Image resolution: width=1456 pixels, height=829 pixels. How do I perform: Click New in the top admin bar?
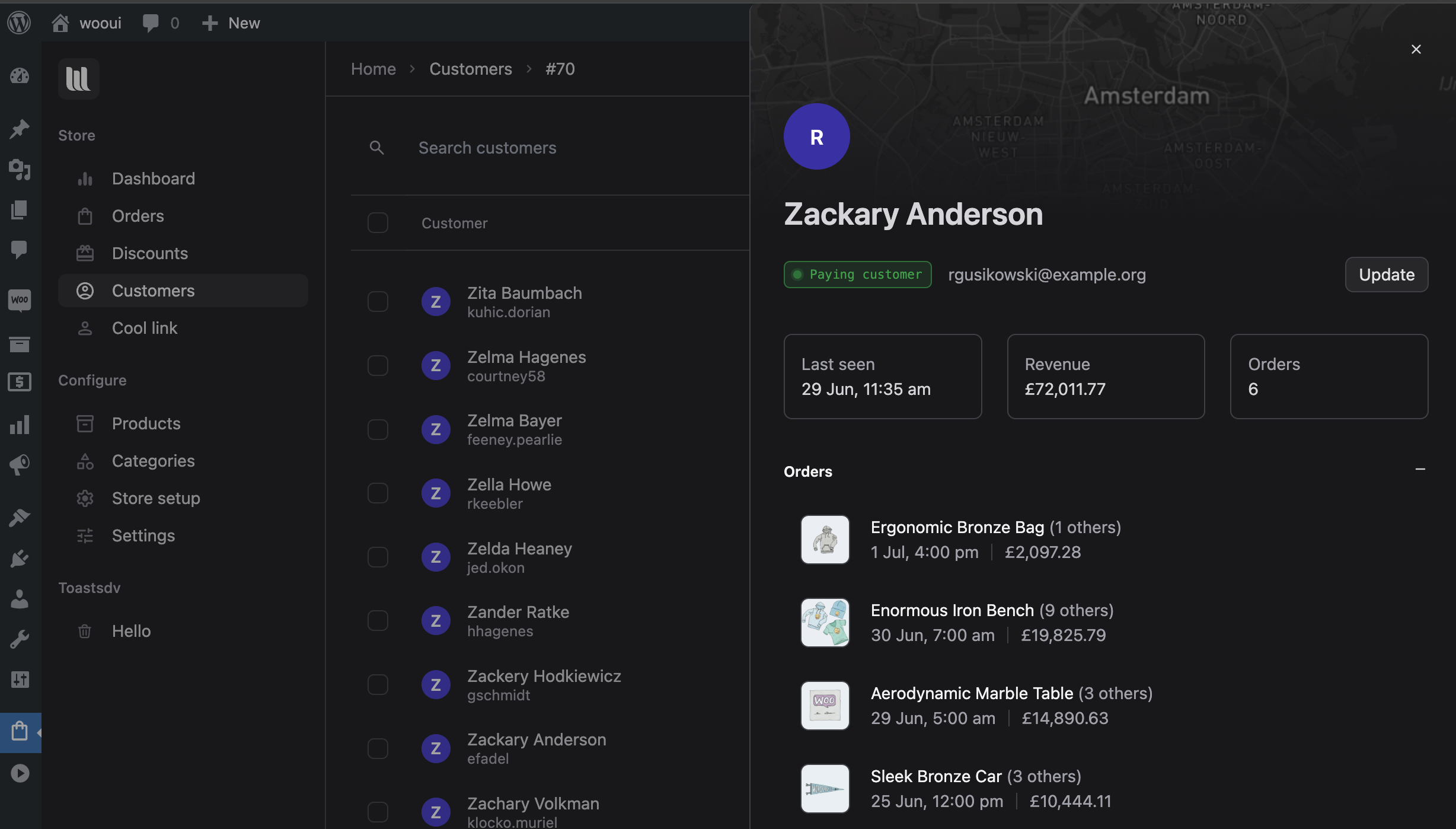(x=231, y=23)
